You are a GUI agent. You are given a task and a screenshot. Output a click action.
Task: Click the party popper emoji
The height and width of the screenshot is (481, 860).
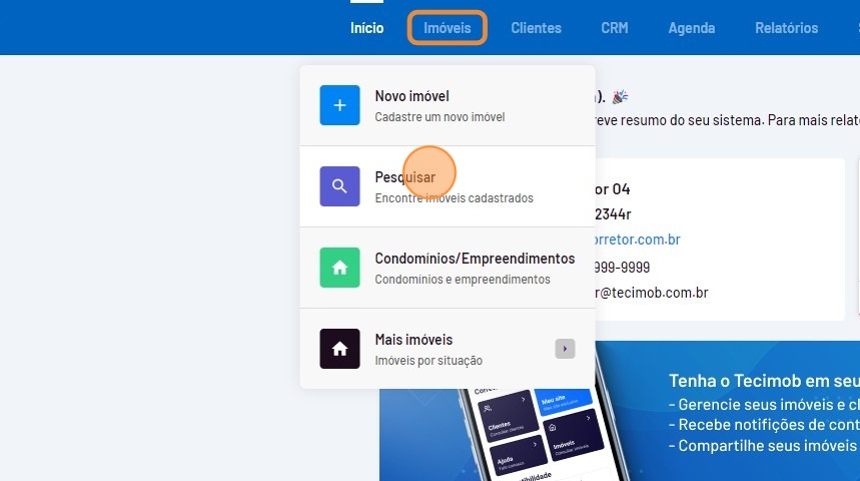[620, 97]
